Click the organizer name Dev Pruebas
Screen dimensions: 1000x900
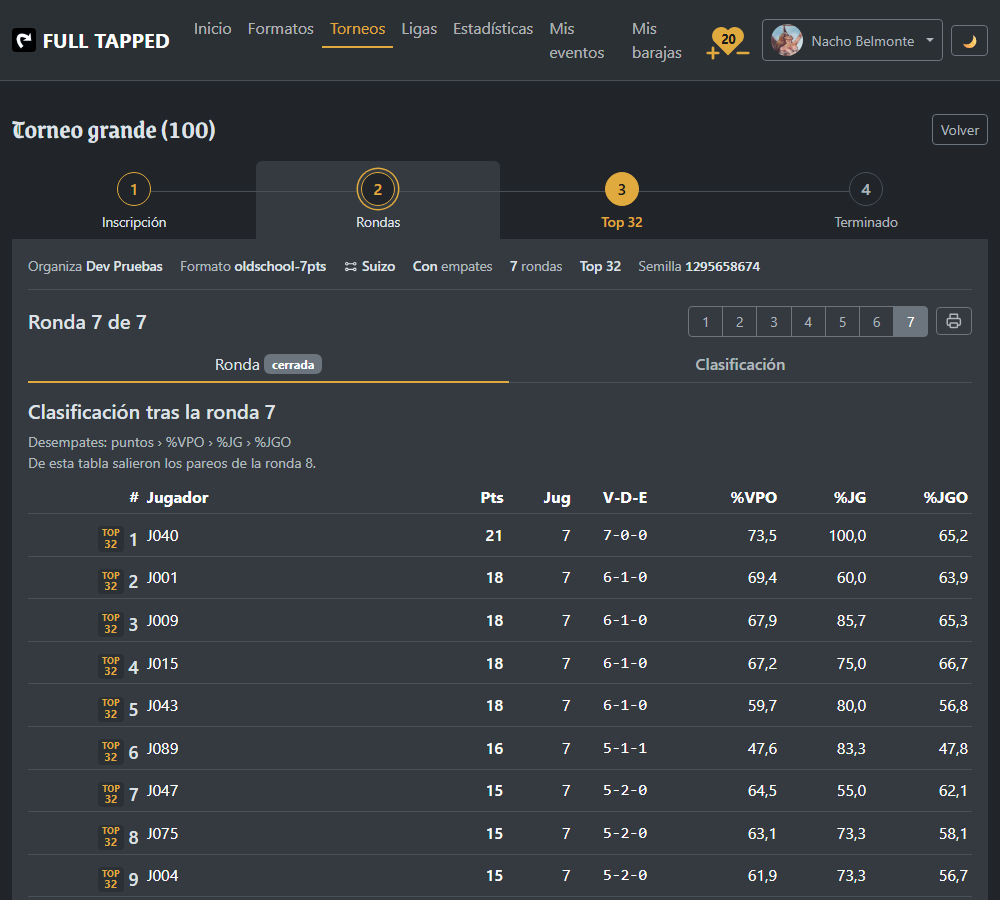point(124,267)
